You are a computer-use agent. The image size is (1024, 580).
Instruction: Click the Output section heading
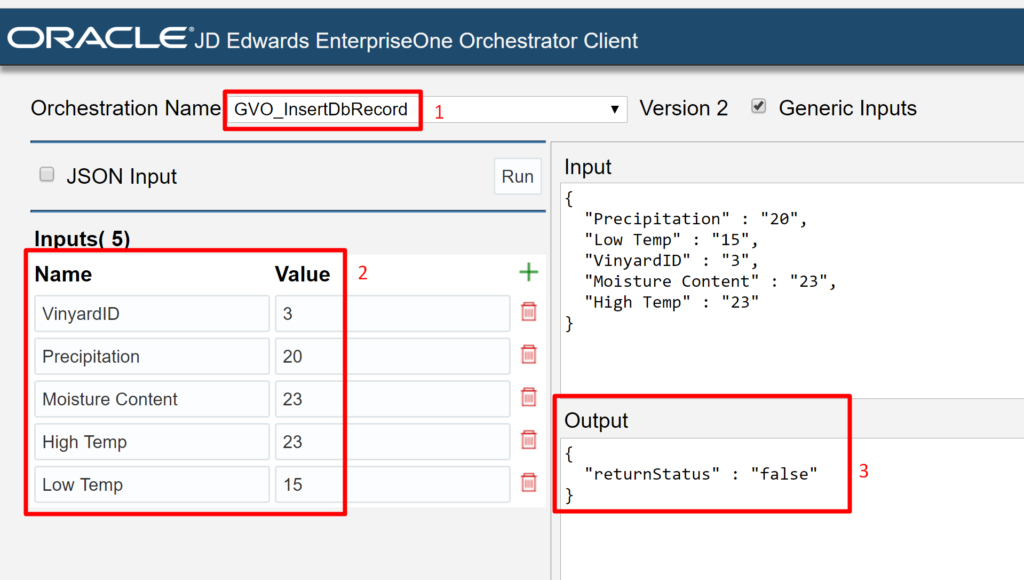point(596,420)
